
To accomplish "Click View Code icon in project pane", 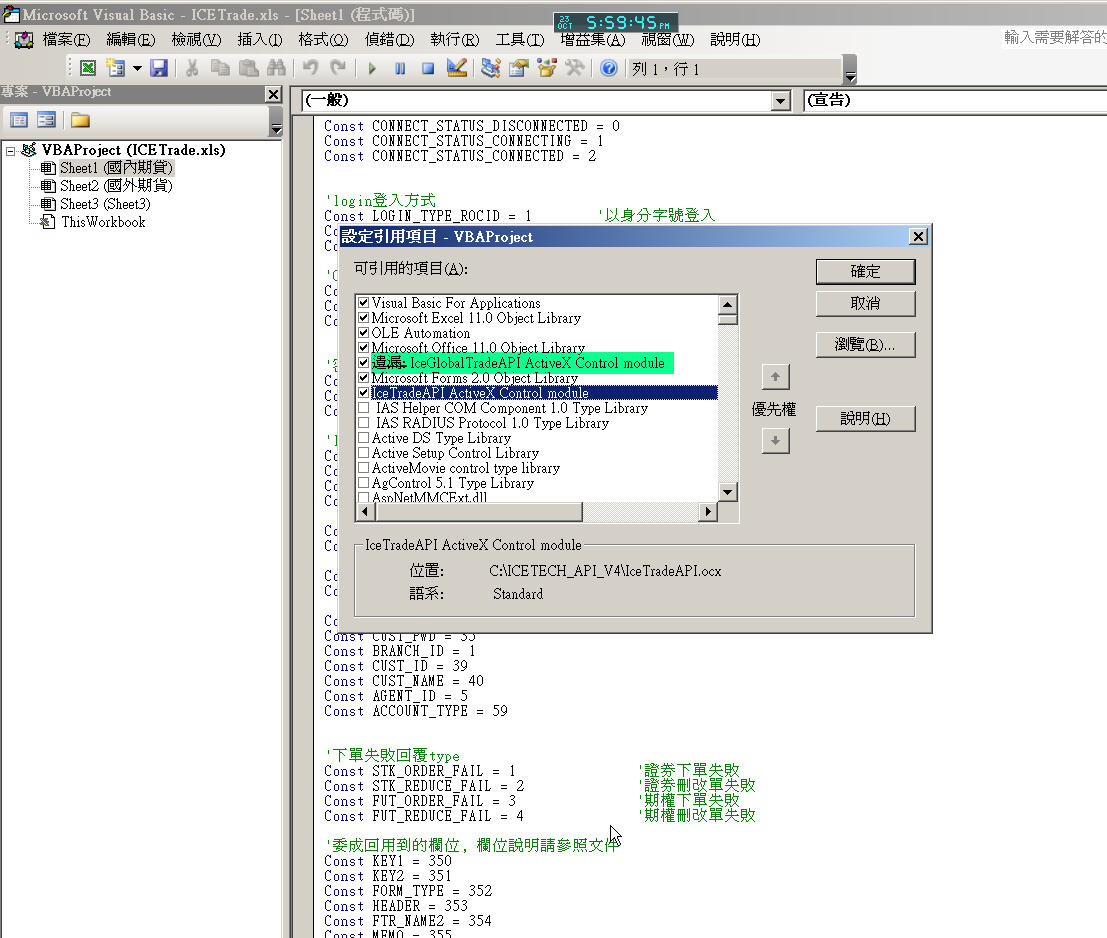I will (19, 120).
